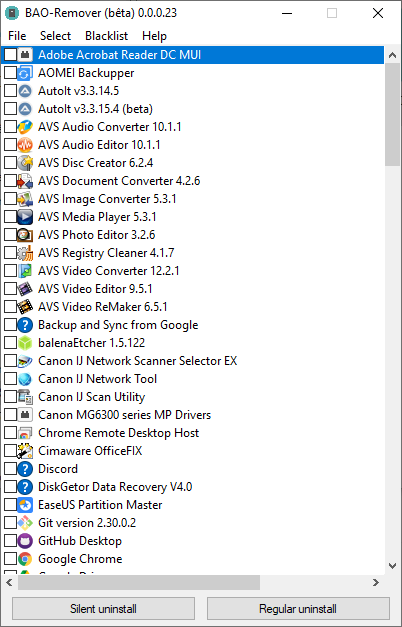
Task: Tick the DiskGetor Data Recovery V4.0 checkbox
Action: click(10, 487)
